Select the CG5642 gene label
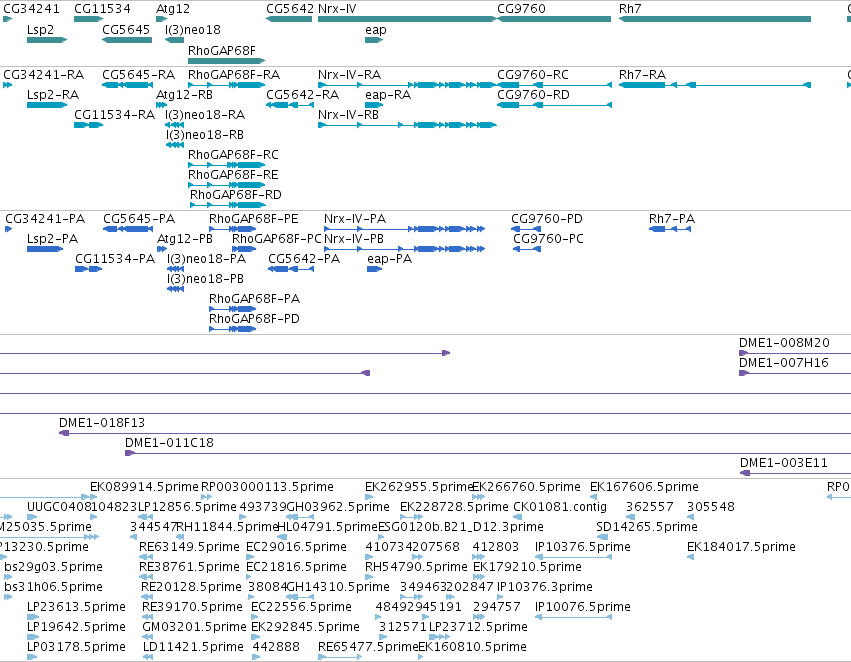 [290, 9]
